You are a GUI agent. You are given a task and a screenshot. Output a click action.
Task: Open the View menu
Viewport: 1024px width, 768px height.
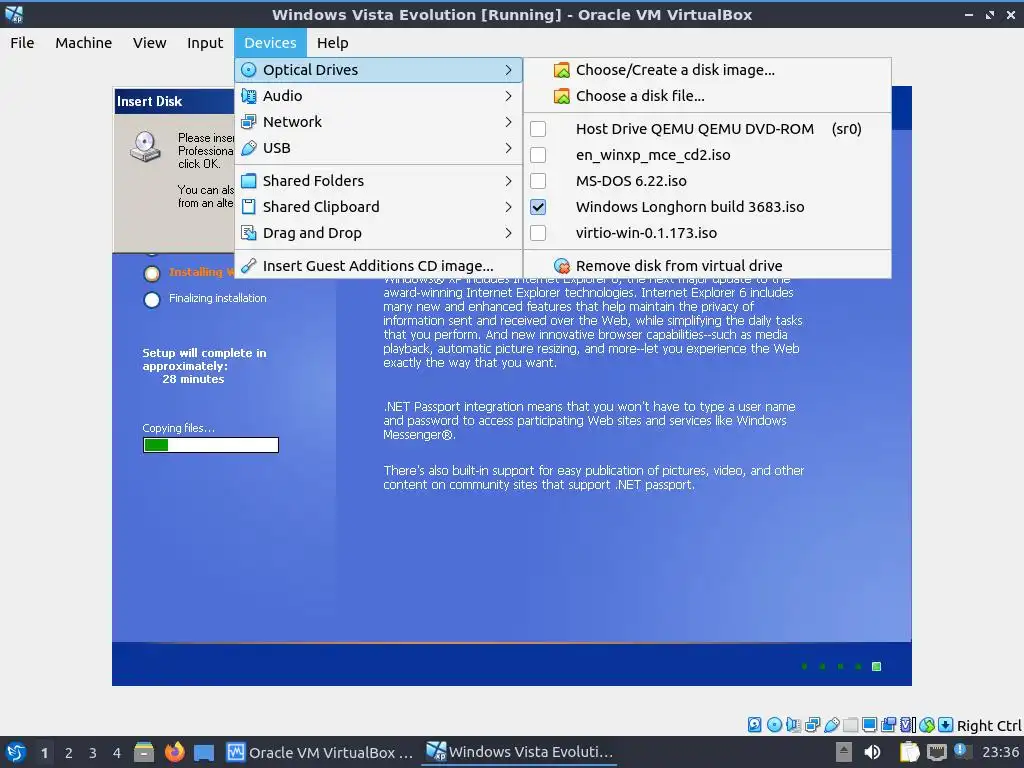click(150, 42)
